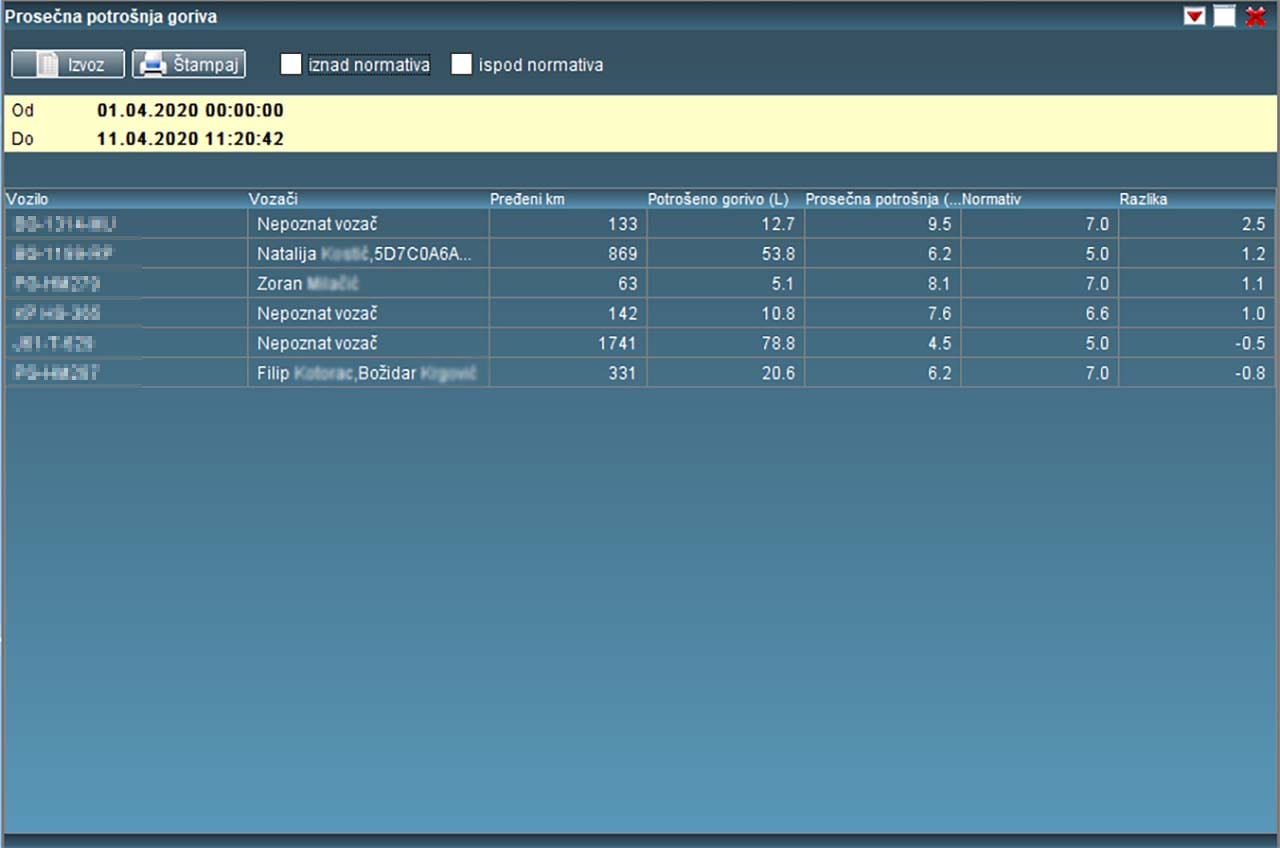Close panel with the red X
This screenshot has height=848, width=1280.
[x=1256, y=17]
